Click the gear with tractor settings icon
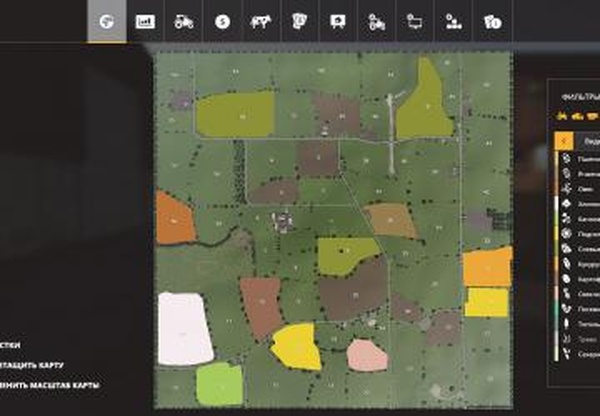This screenshot has width=600, height=416. [x=377, y=22]
